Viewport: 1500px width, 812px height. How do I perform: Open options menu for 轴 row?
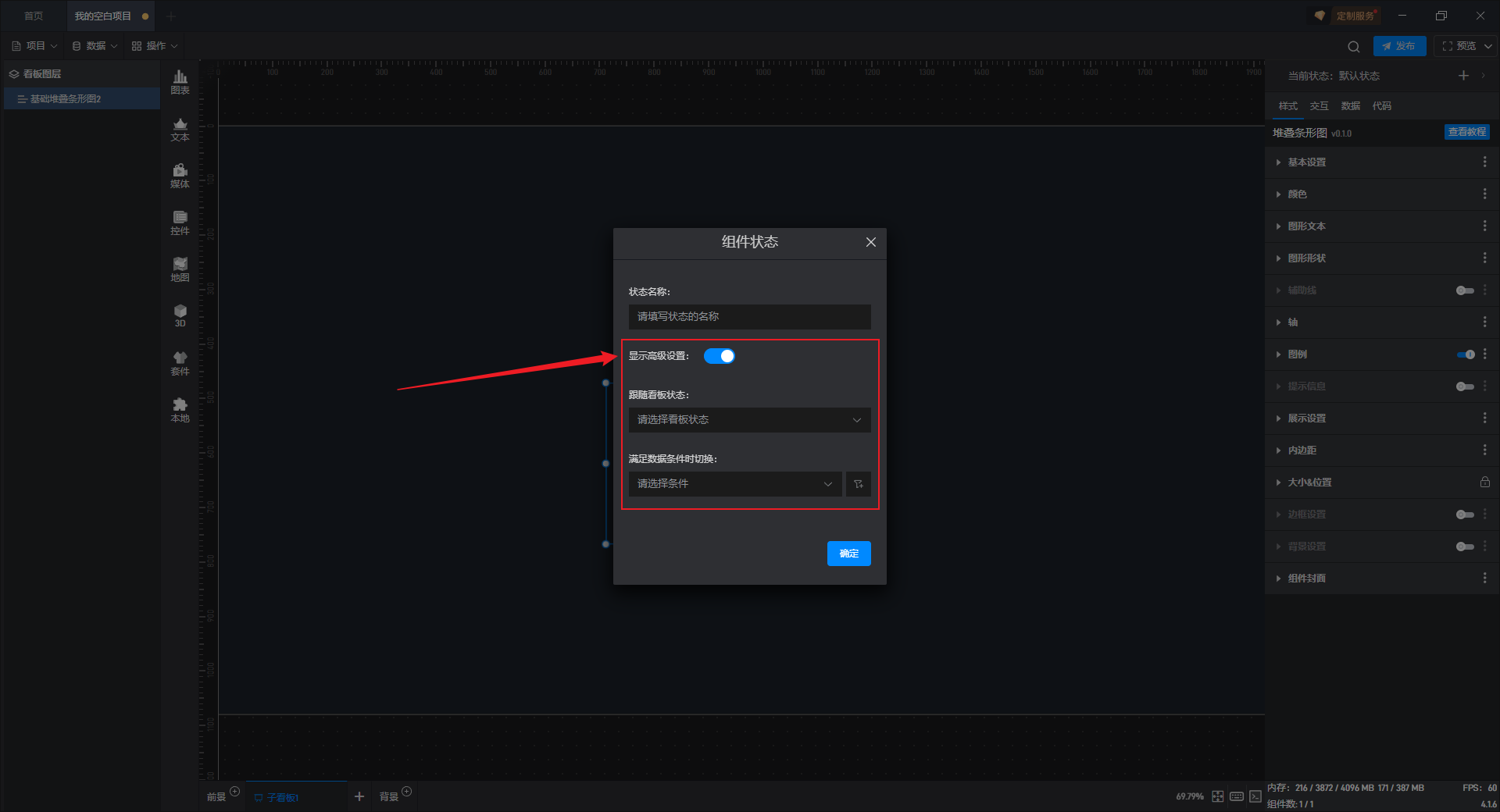1484,322
